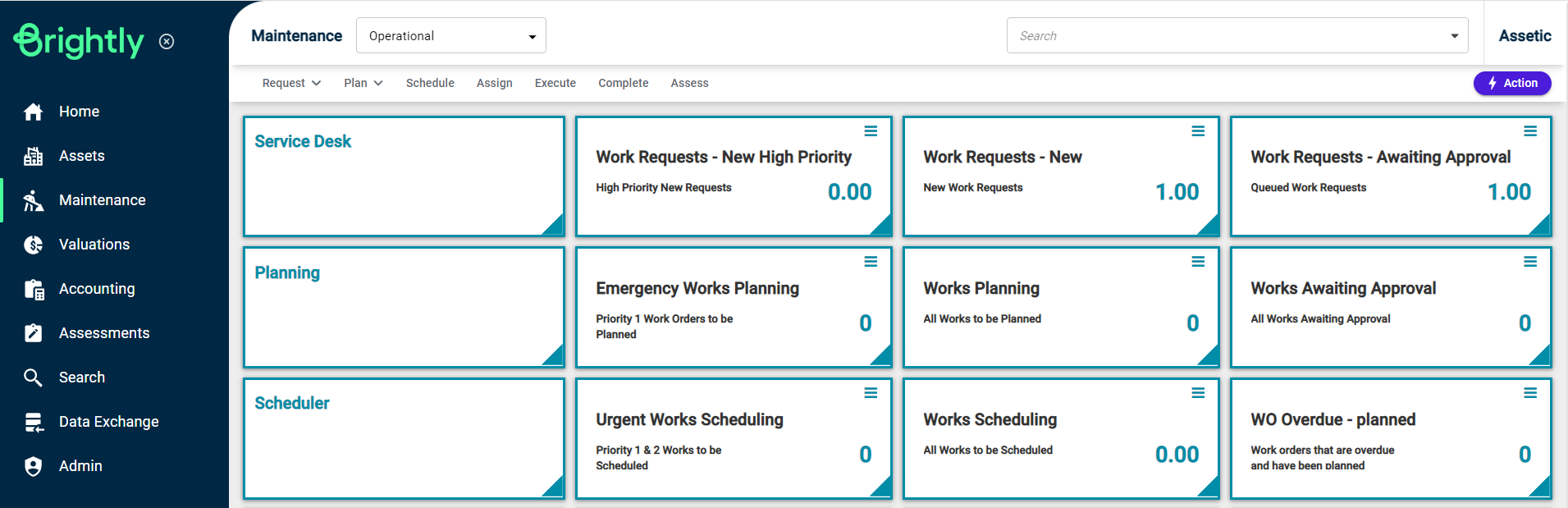
Task: Click 0.00 value on Works Scheduling tile
Action: 1177,455
